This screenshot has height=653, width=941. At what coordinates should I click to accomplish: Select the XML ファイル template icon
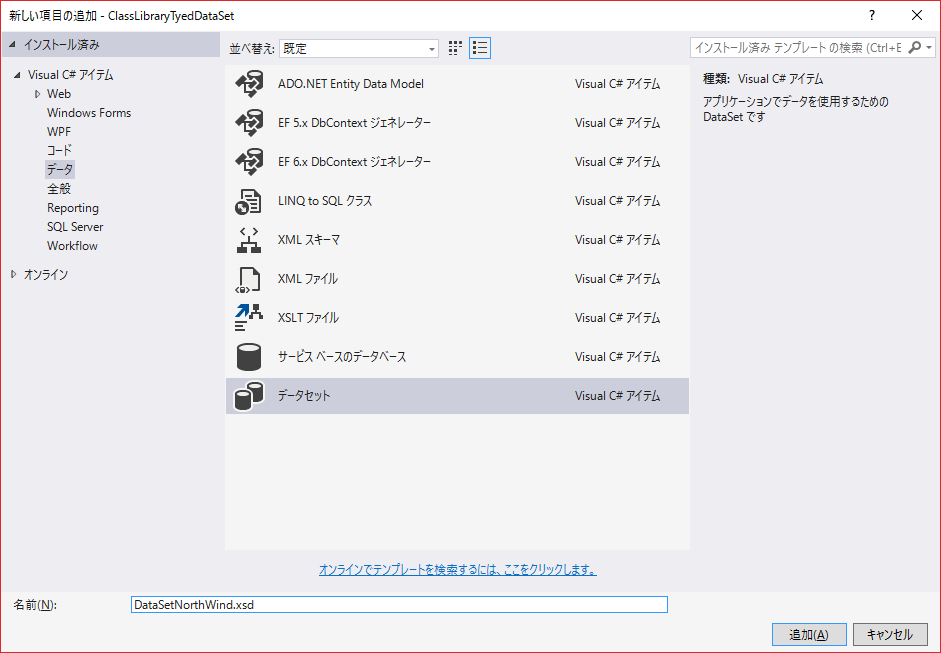click(248, 279)
